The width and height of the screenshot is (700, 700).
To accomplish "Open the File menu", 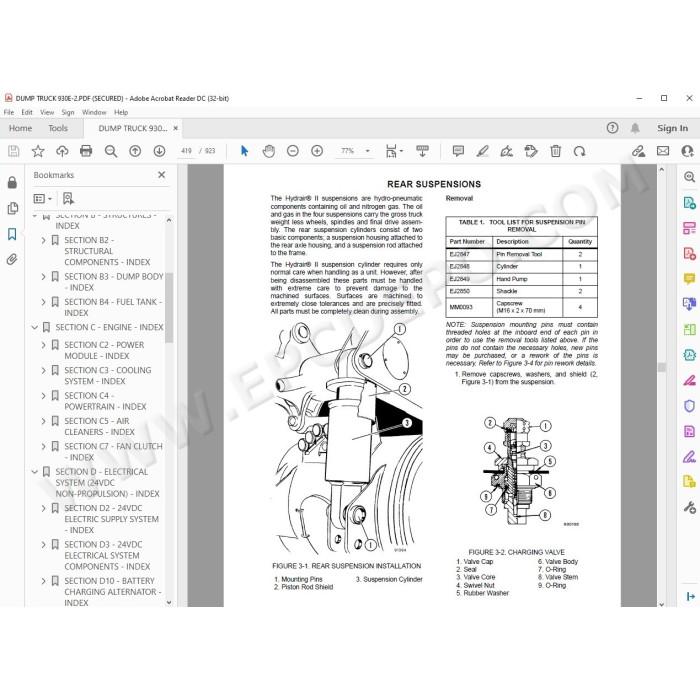I will coord(8,112).
